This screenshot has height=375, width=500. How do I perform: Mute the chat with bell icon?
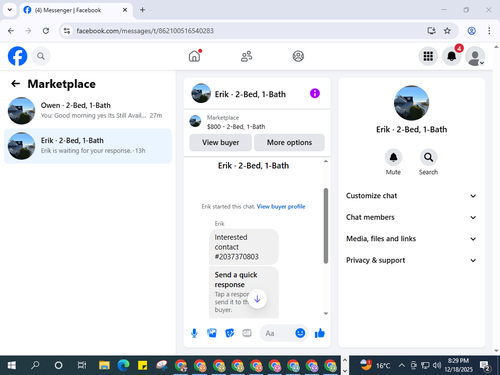(393, 157)
